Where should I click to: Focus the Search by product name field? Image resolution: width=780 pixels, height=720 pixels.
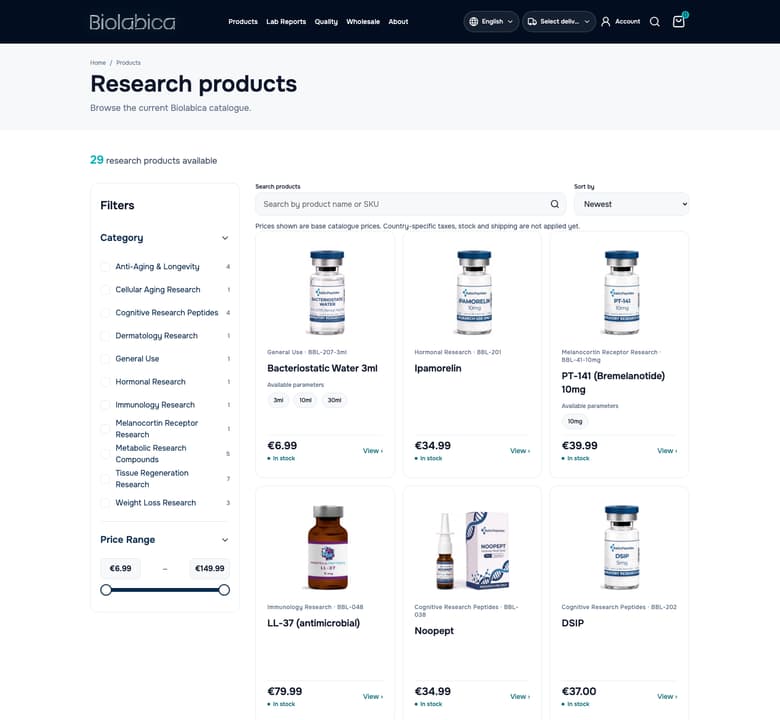point(402,204)
